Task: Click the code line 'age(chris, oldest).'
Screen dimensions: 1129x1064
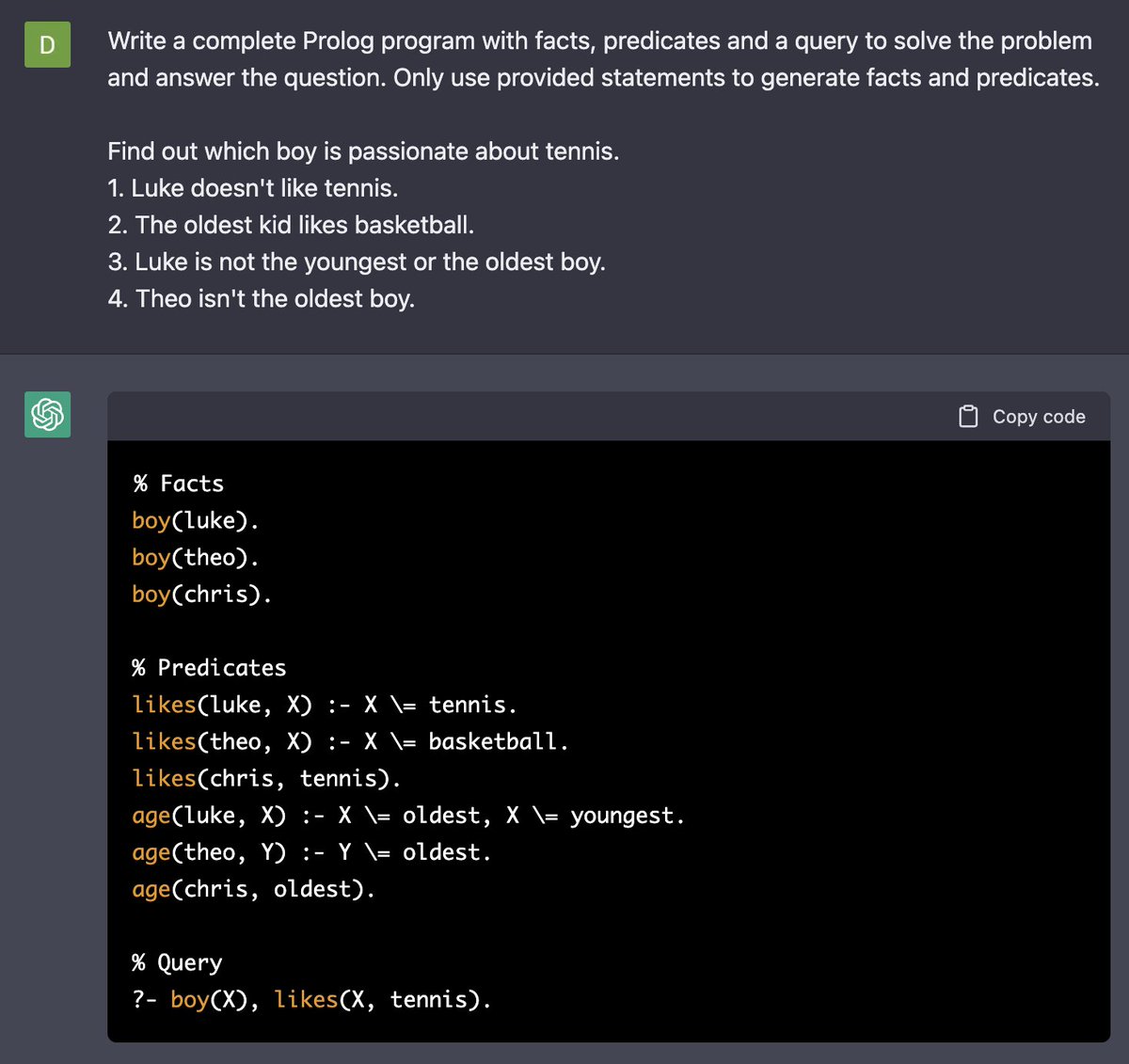Action: pos(254,889)
